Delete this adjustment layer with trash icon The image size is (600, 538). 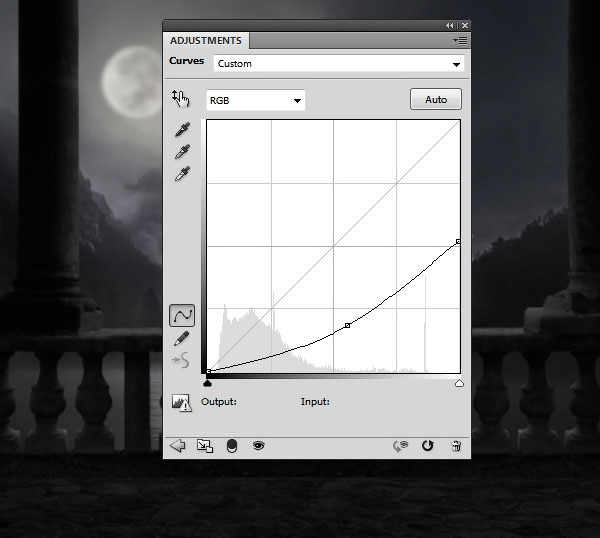pos(456,446)
